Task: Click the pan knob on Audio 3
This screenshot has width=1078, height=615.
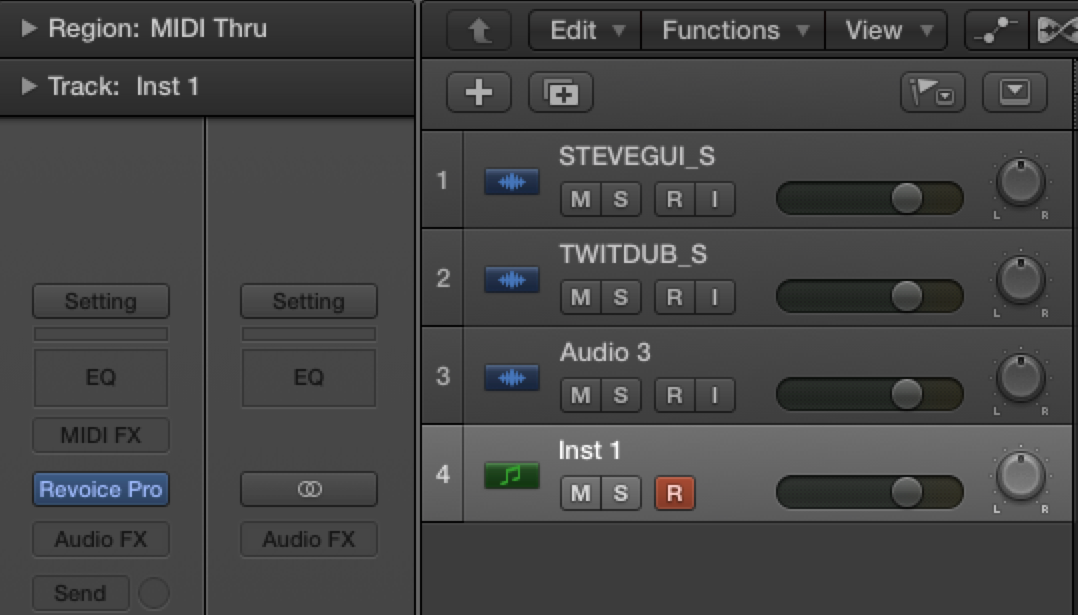Action: click(1019, 378)
